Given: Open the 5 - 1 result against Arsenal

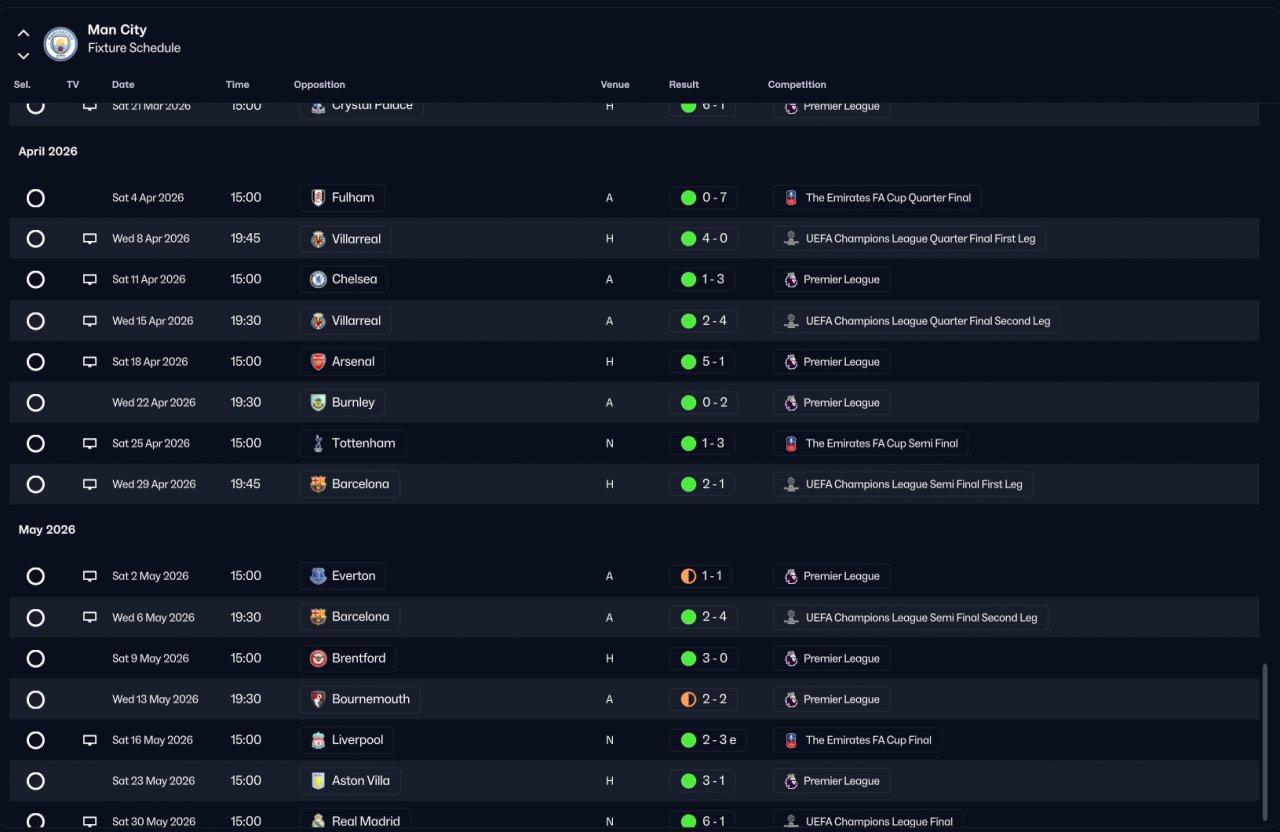Looking at the screenshot, I should pyautogui.click(x=703, y=362).
